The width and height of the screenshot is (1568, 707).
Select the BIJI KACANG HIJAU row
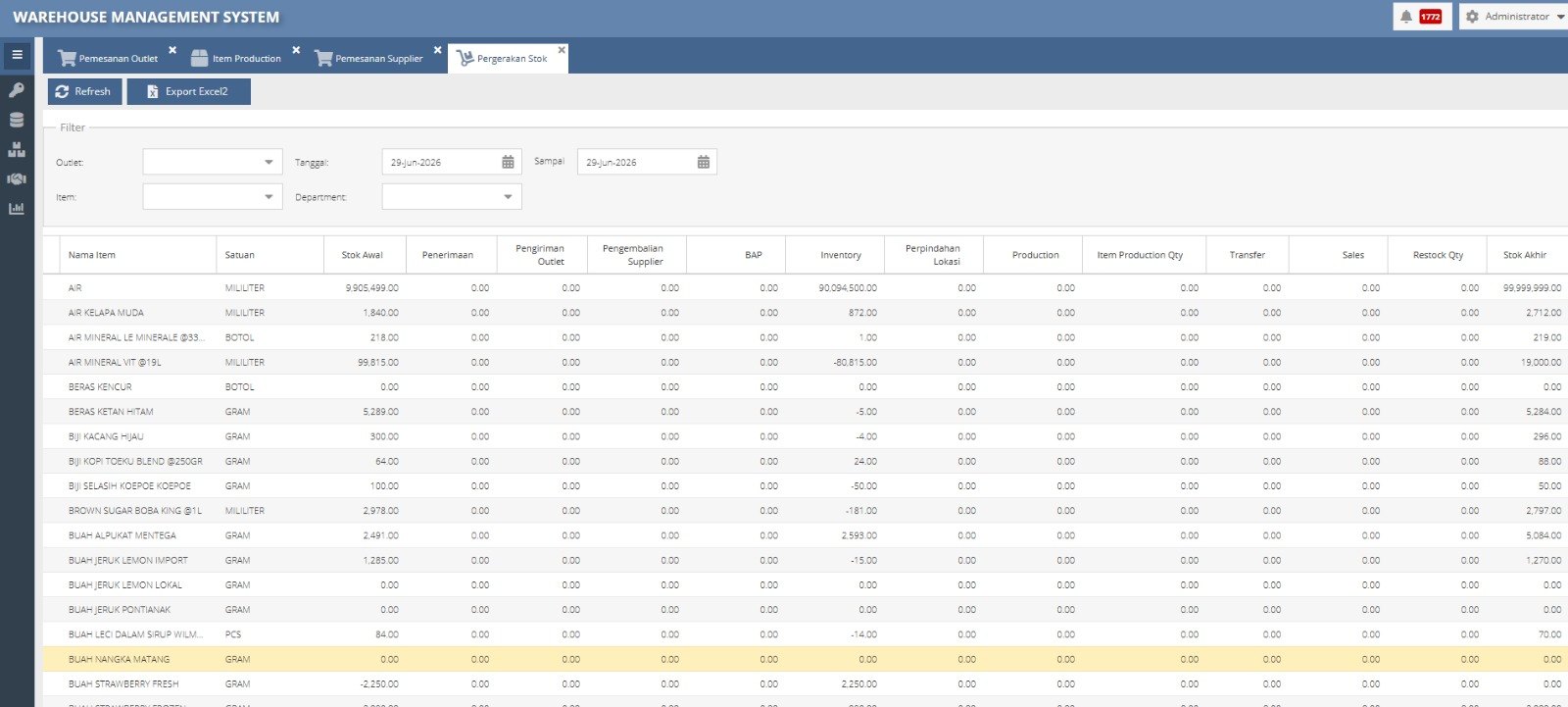pos(806,436)
